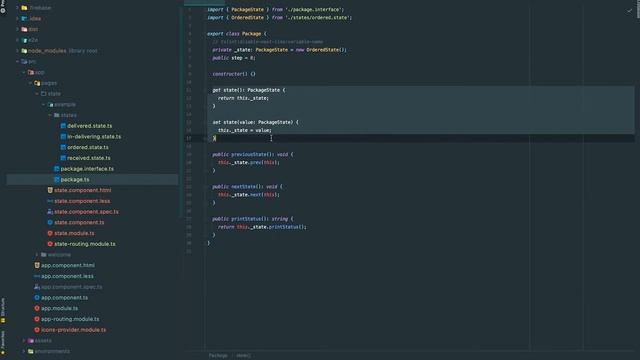Click the file icon of package.interface.ts
This screenshot has width=640, height=360.
[57, 169]
